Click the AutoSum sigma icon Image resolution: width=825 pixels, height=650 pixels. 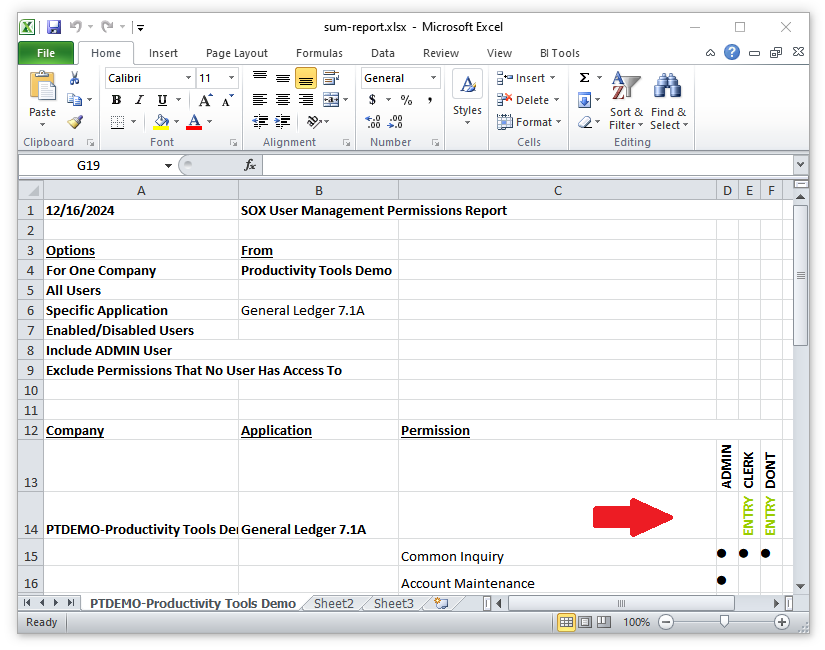pos(584,78)
